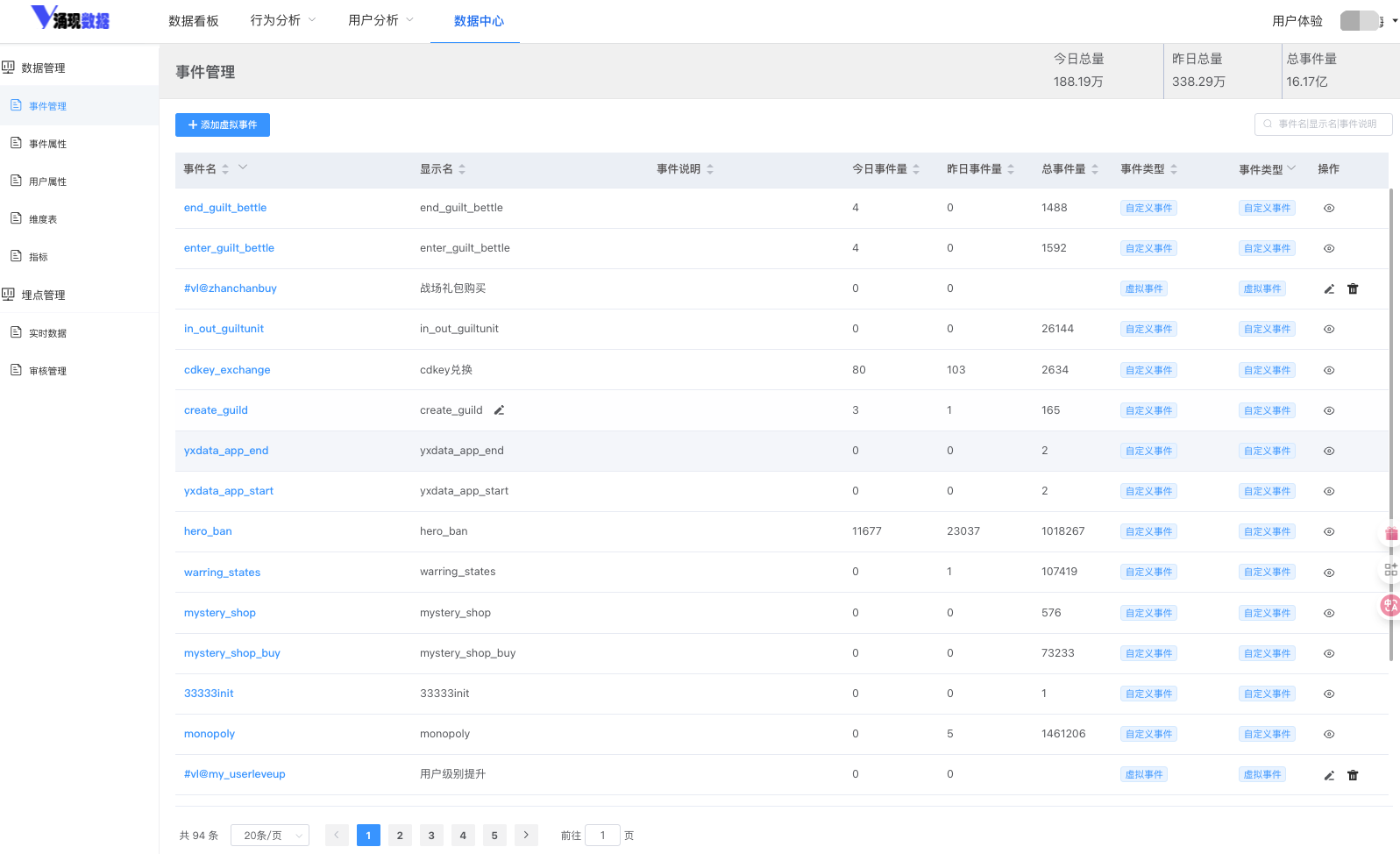Screen dimensions: 1400x854
Task: Click the event name search field
Action: click(x=1324, y=125)
